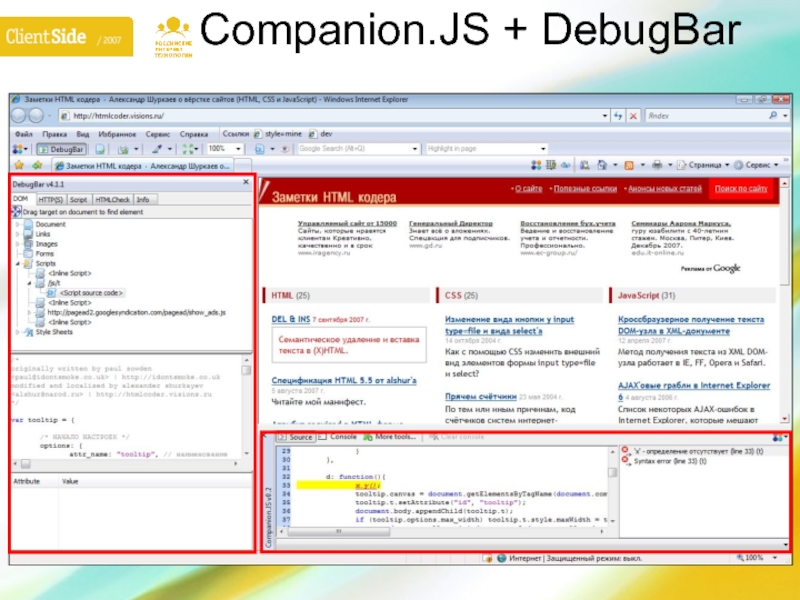This screenshot has height=600, width=800.
Task: Click the More tools icon in Companion.JS
Action: pos(368,437)
